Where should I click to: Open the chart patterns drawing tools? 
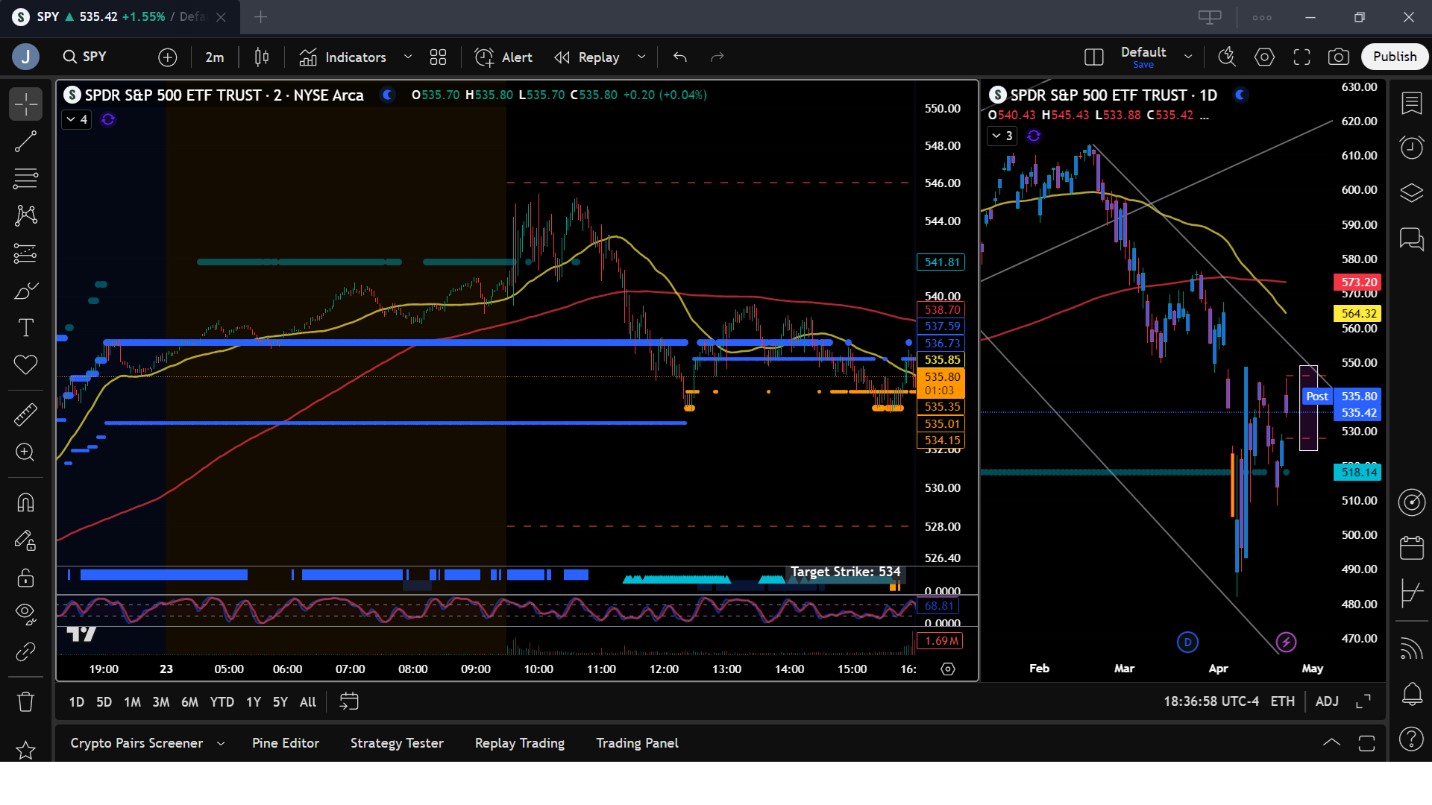[26, 216]
